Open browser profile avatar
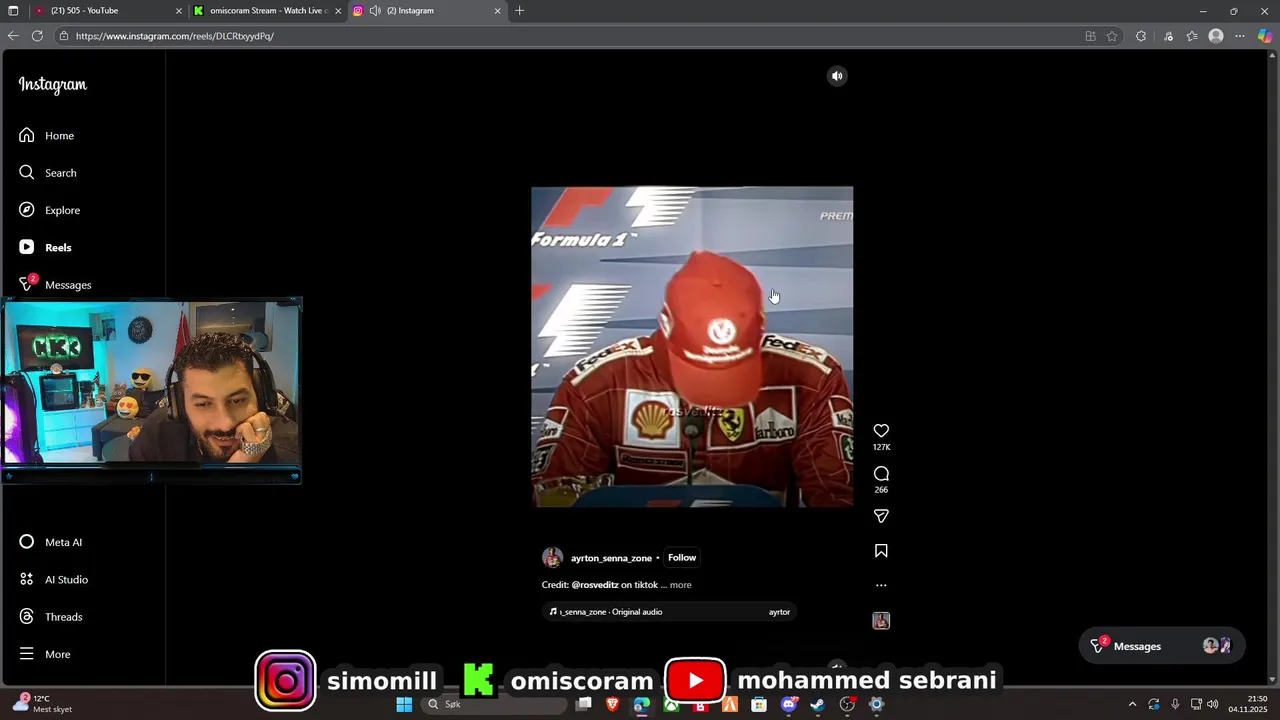Screen dimensions: 1280x720 pos(1216,36)
